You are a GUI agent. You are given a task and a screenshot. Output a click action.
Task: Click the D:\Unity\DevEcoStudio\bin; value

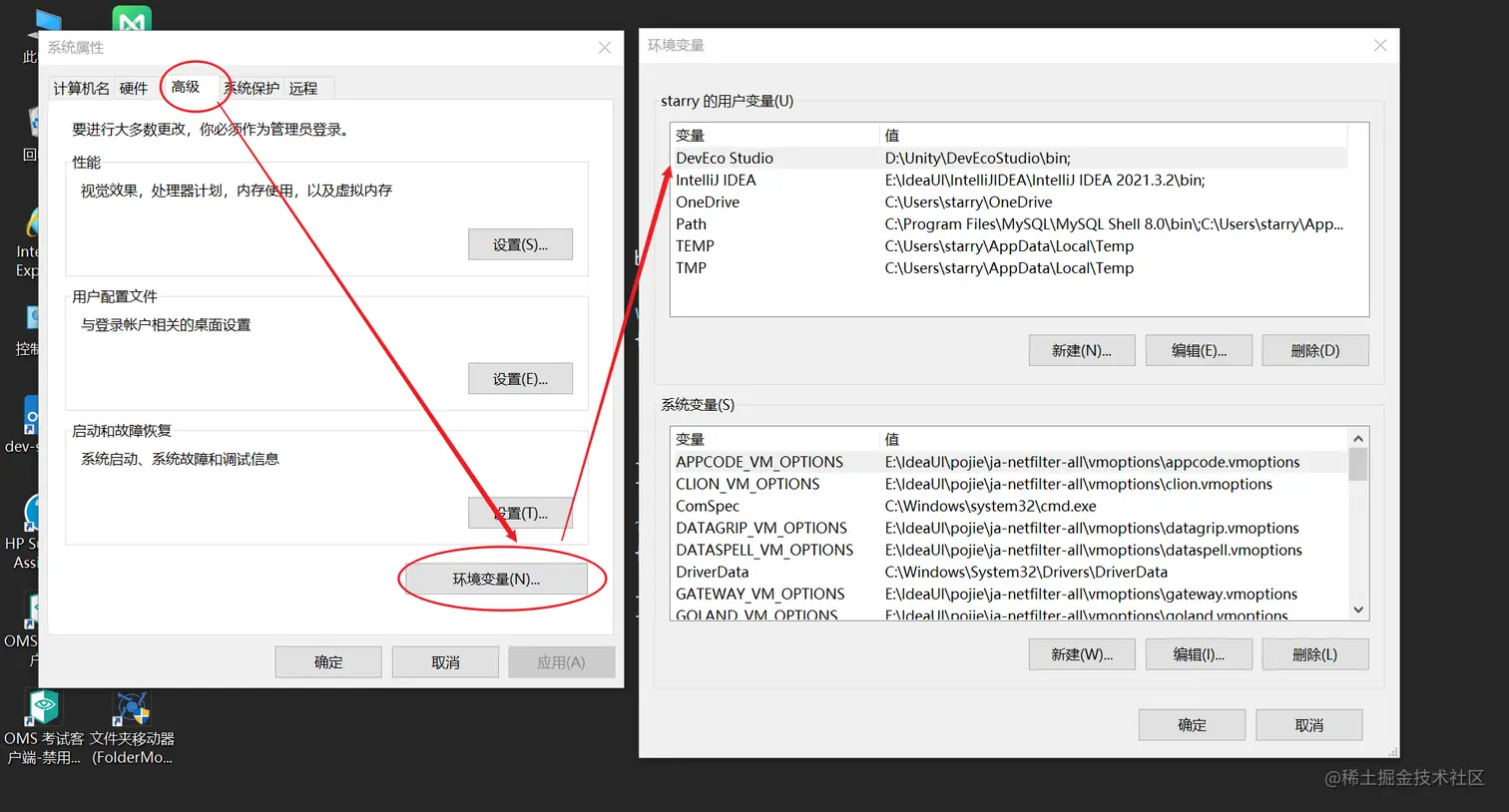click(977, 158)
